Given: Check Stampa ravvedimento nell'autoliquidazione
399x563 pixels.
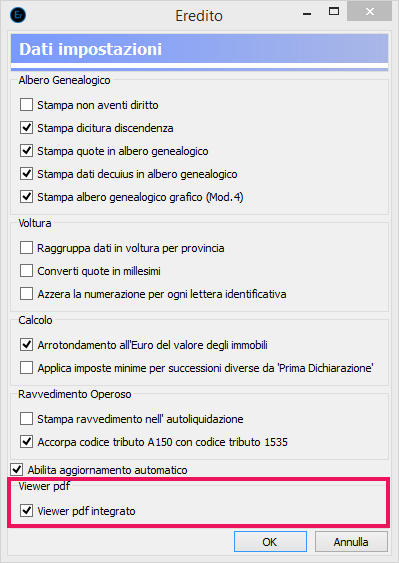Looking at the screenshot, I should (26, 419).
